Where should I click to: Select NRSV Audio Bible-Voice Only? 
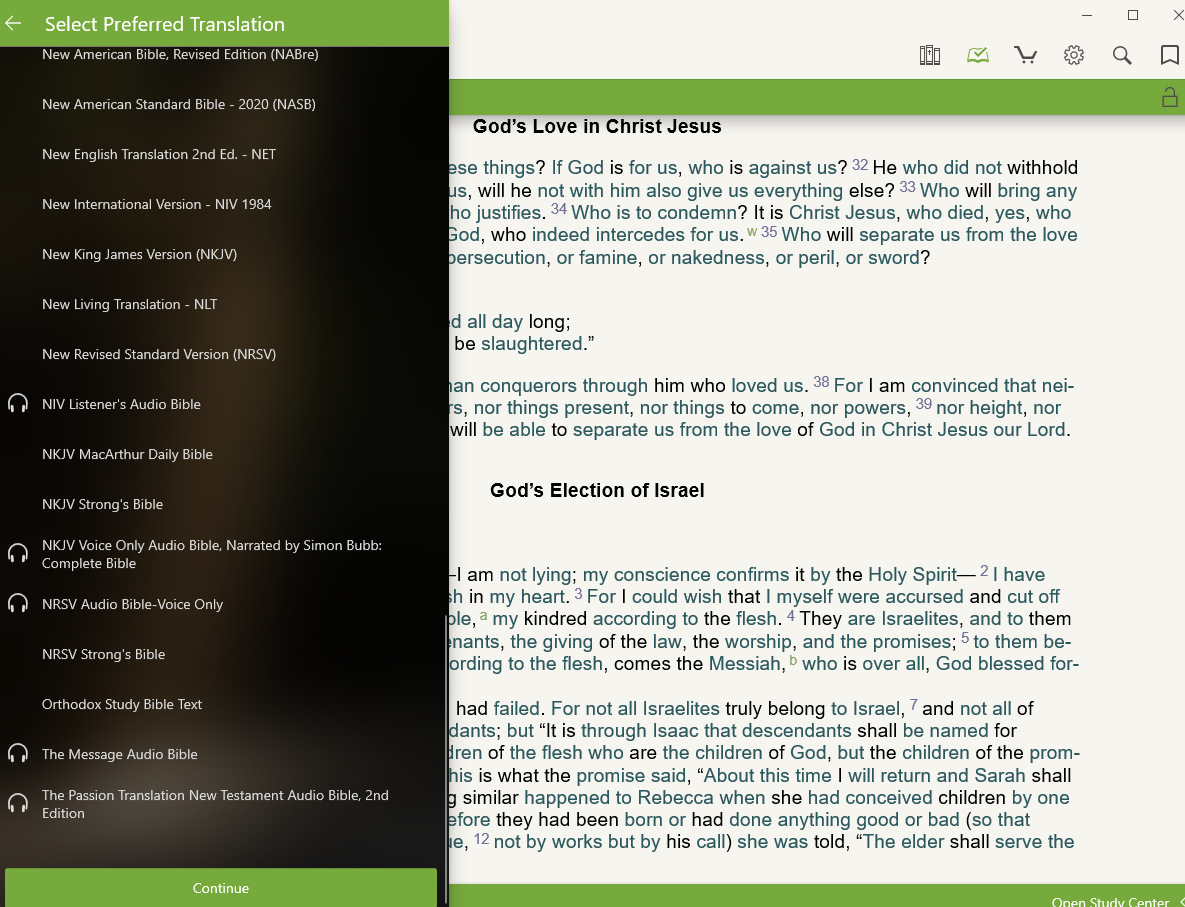click(x=132, y=604)
